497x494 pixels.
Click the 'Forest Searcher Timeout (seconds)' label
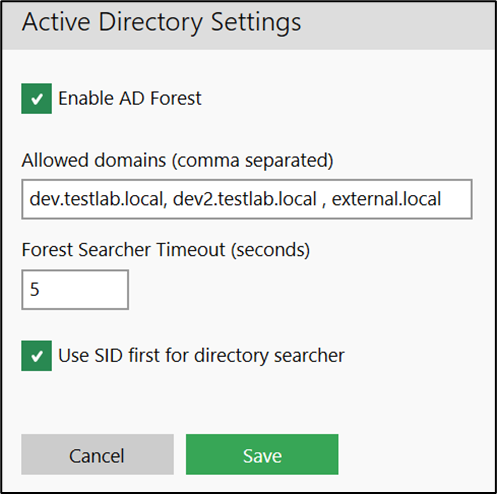[x=166, y=250]
